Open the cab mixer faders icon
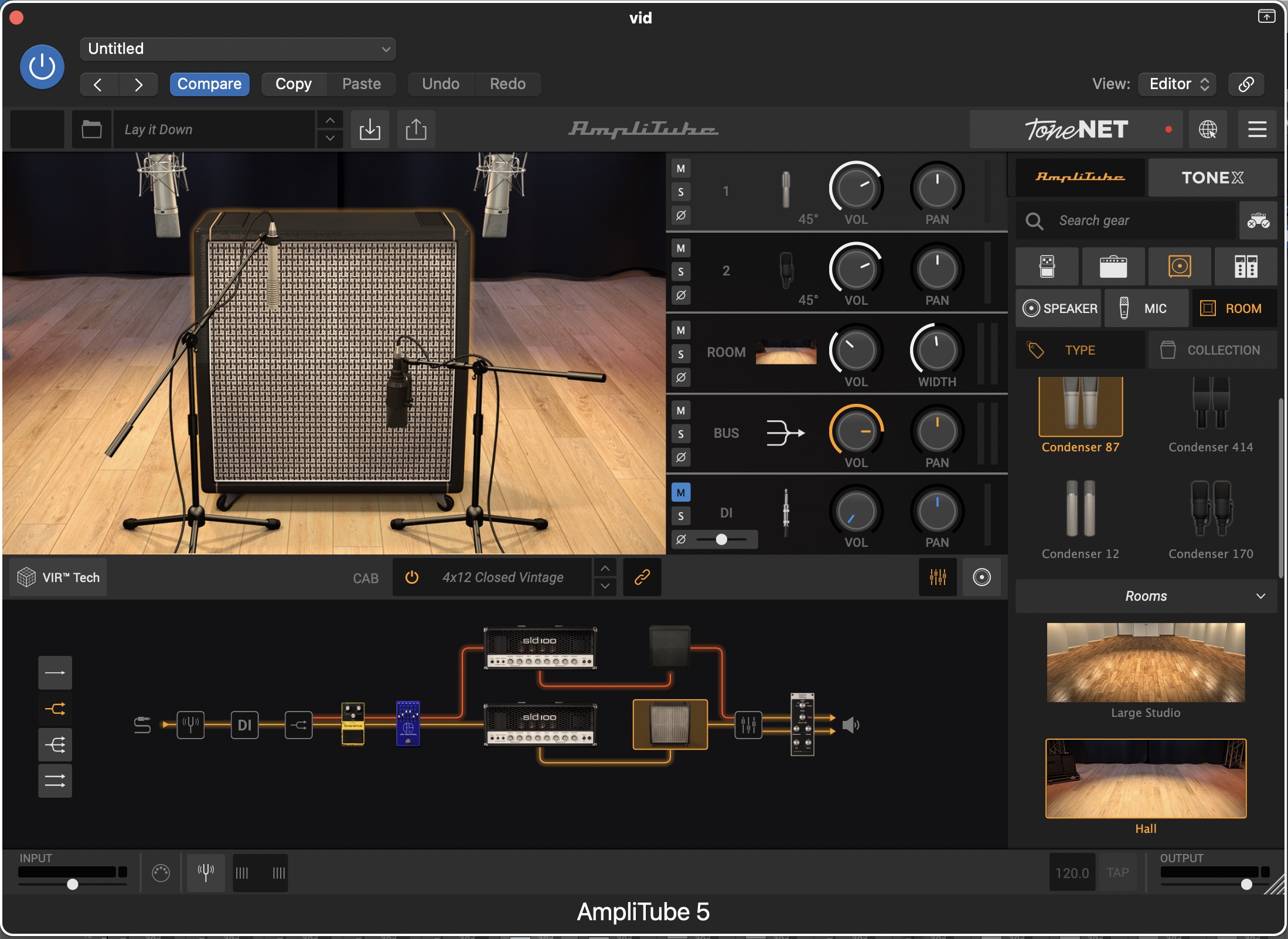 (938, 577)
